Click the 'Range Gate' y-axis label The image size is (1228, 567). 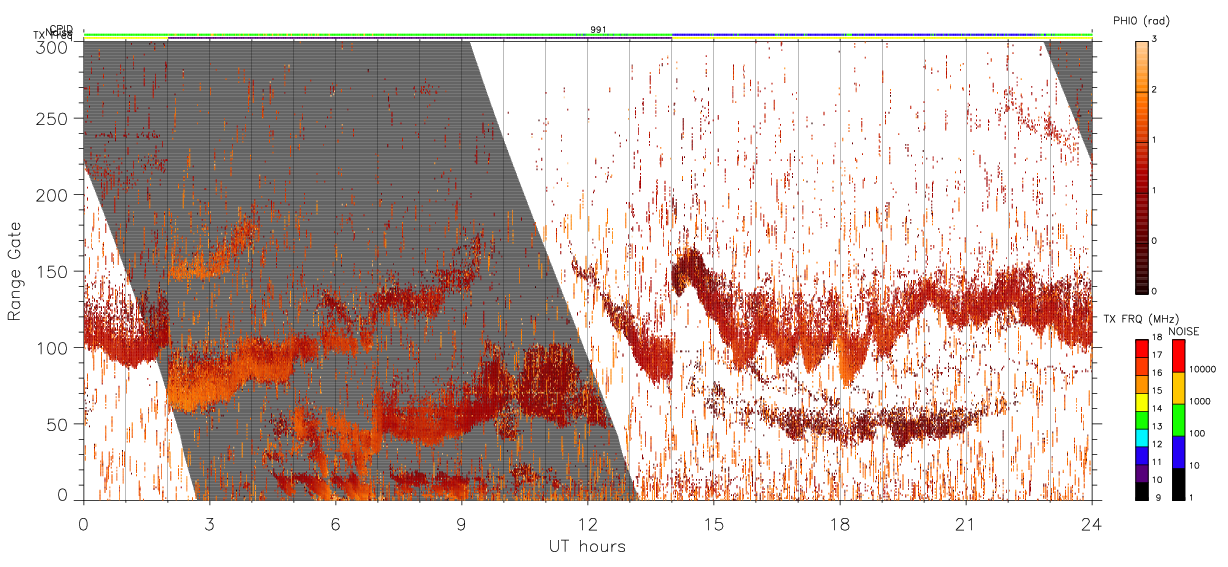15,271
